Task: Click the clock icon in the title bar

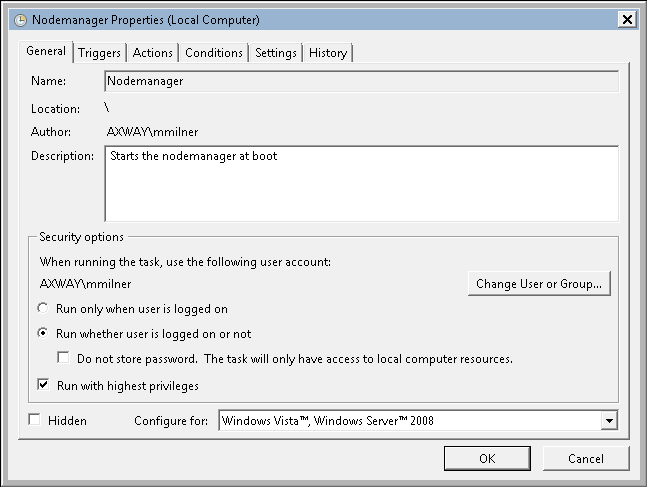Action: [19, 19]
